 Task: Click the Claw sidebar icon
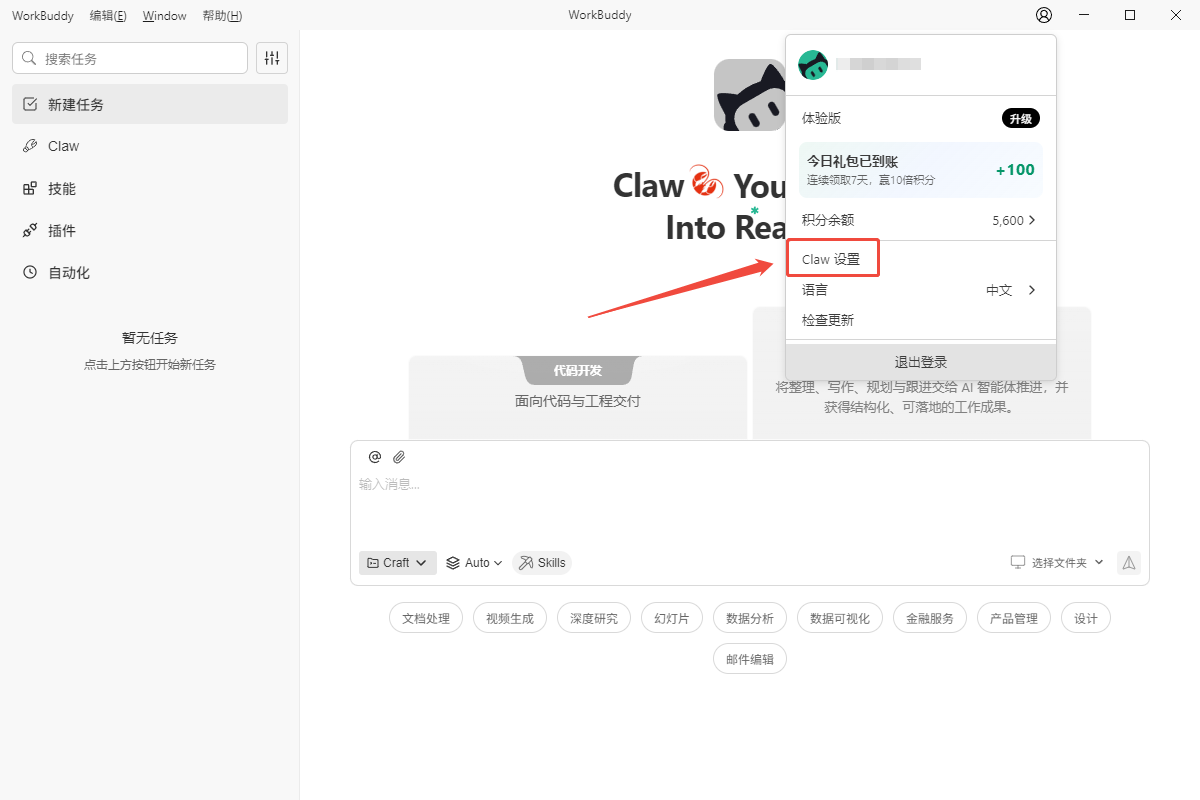(30, 146)
